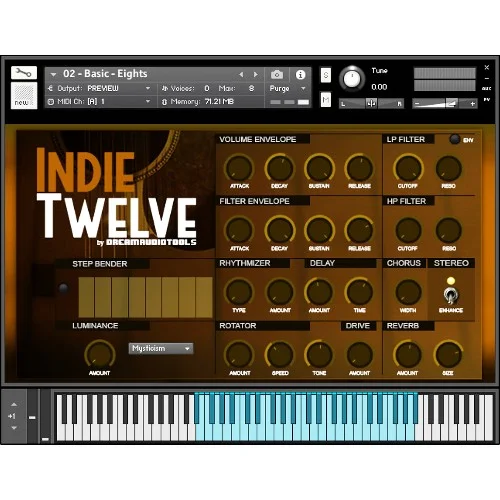Go to previous preset with left arrow
This screenshot has width=500, height=500.
[x=241, y=75]
